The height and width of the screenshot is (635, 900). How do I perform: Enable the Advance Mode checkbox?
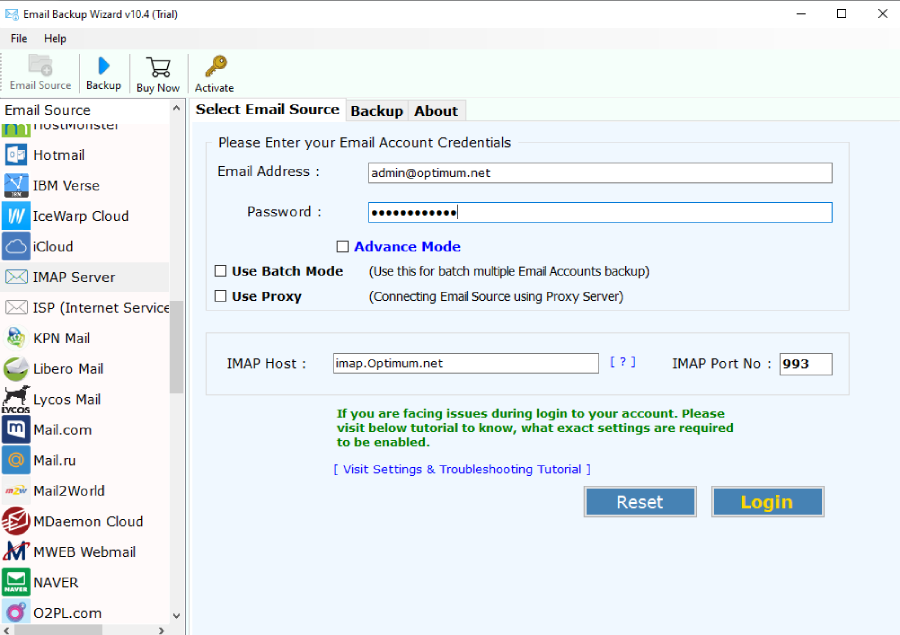343,247
